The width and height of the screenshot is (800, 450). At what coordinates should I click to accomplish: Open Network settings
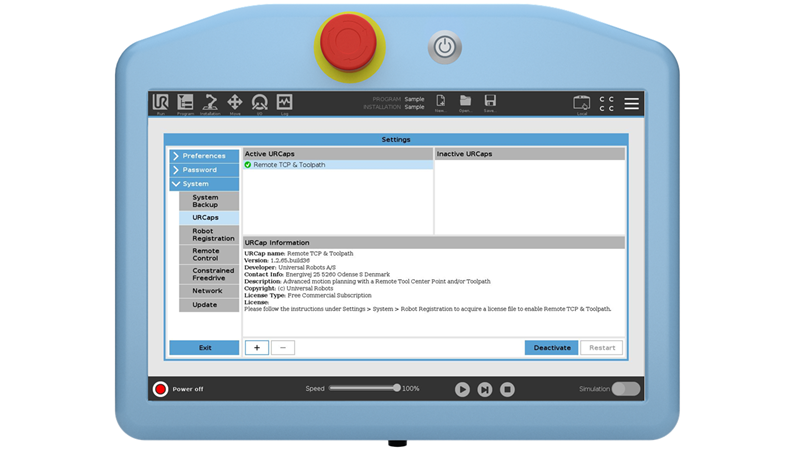coord(209,291)
